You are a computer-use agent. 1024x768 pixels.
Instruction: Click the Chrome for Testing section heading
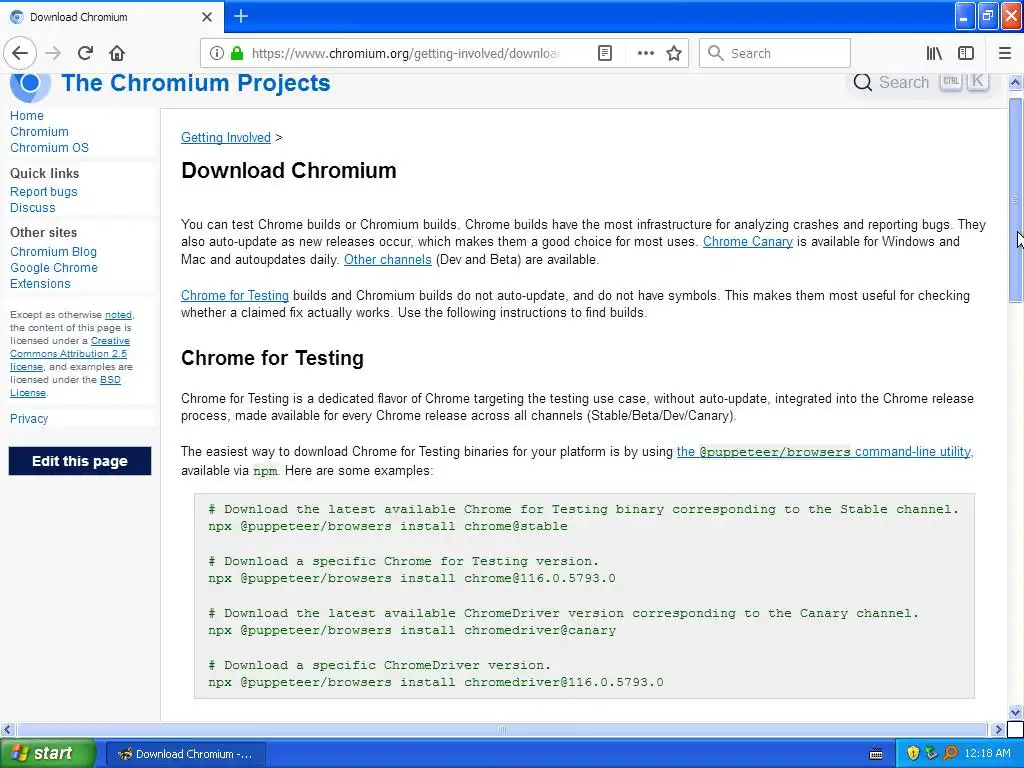click(272, 359)
